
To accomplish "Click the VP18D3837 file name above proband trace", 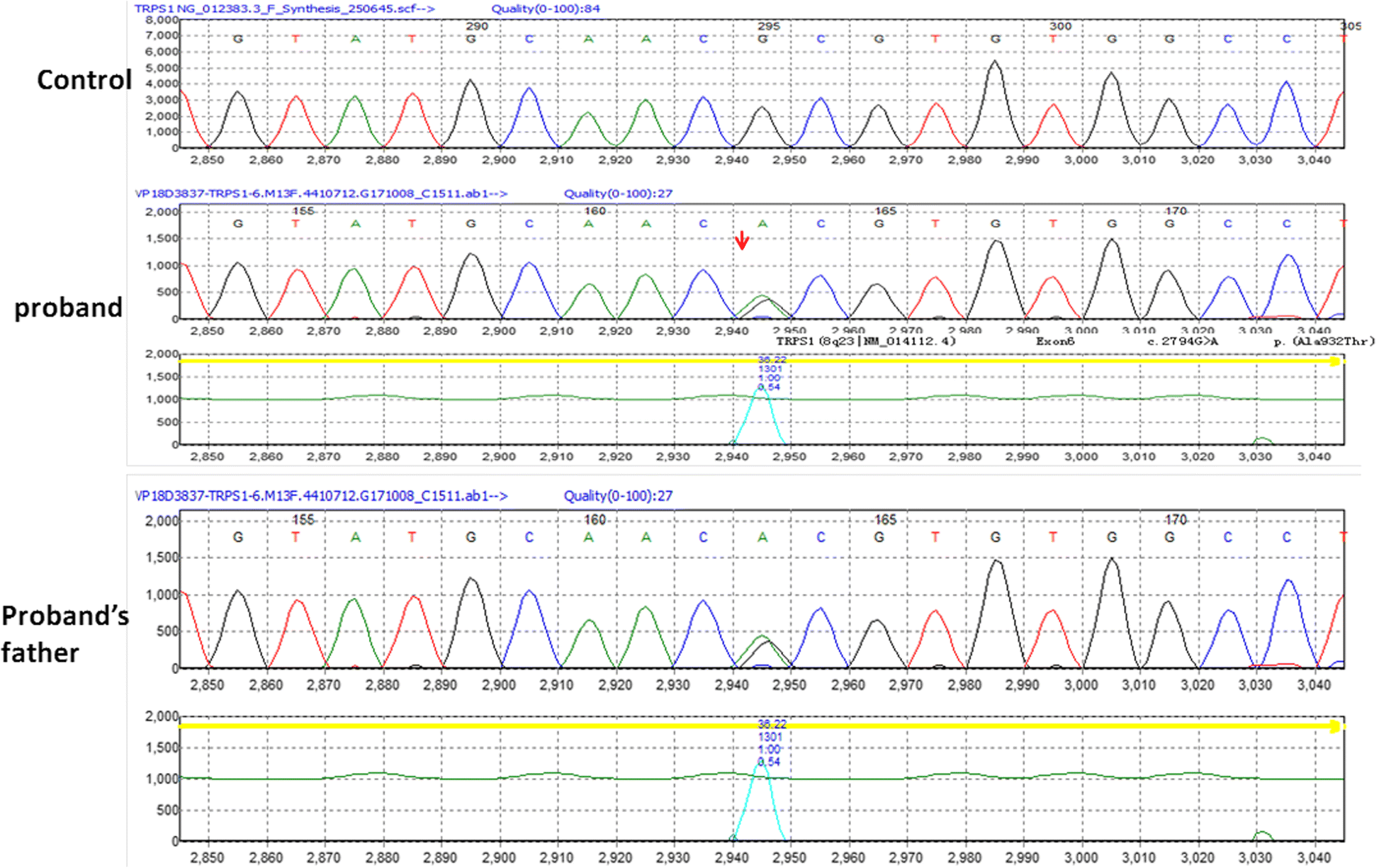I will click(320, 193).
